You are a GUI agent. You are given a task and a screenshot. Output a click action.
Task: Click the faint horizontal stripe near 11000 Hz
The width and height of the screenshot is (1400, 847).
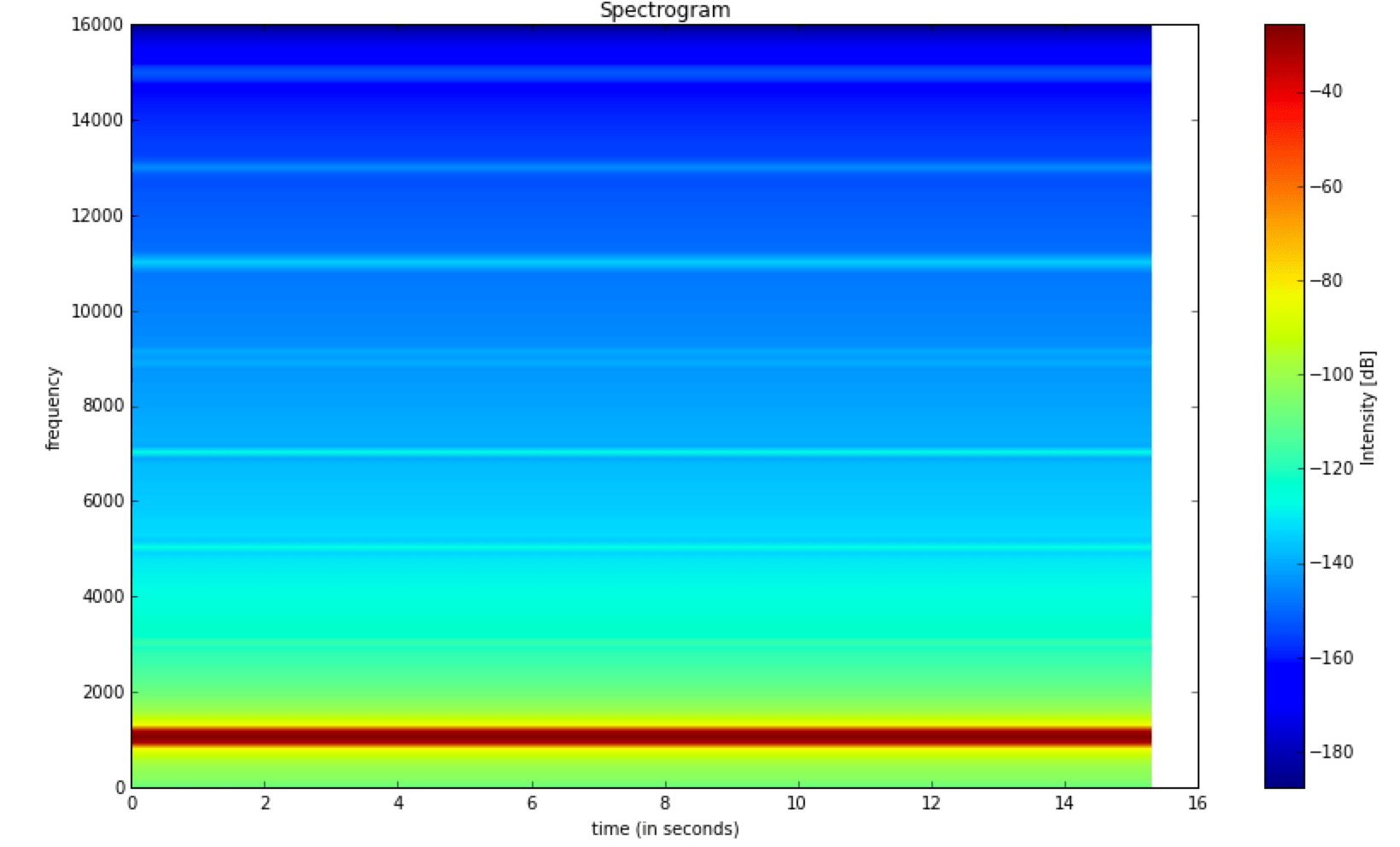tap(598, 263)
